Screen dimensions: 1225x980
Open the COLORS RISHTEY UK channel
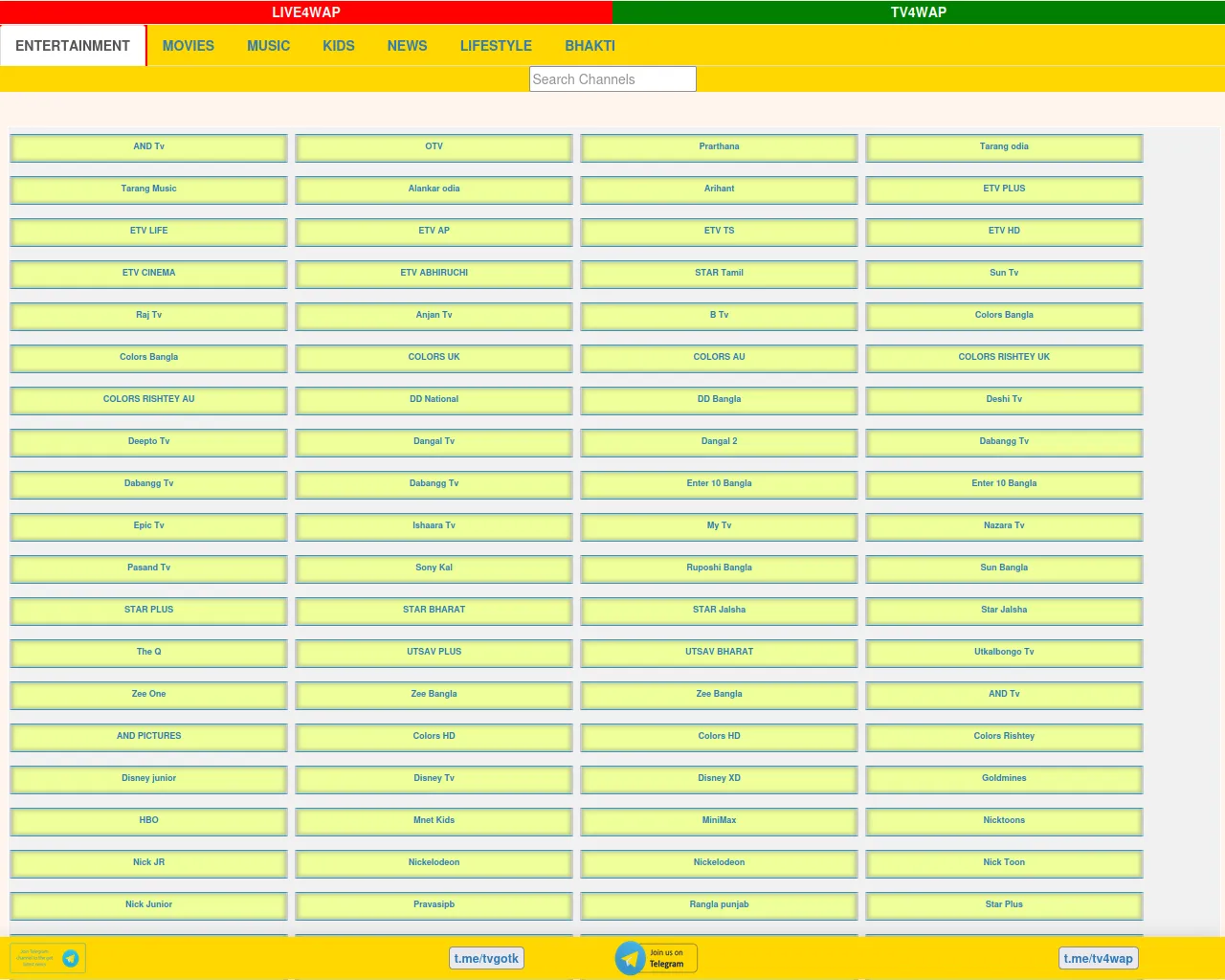[1005, 358]
